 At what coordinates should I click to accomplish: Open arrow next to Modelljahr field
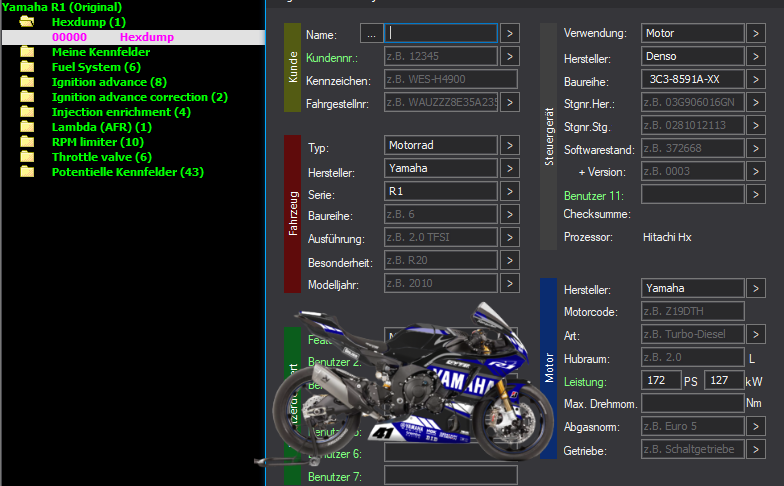pos(510,284)
